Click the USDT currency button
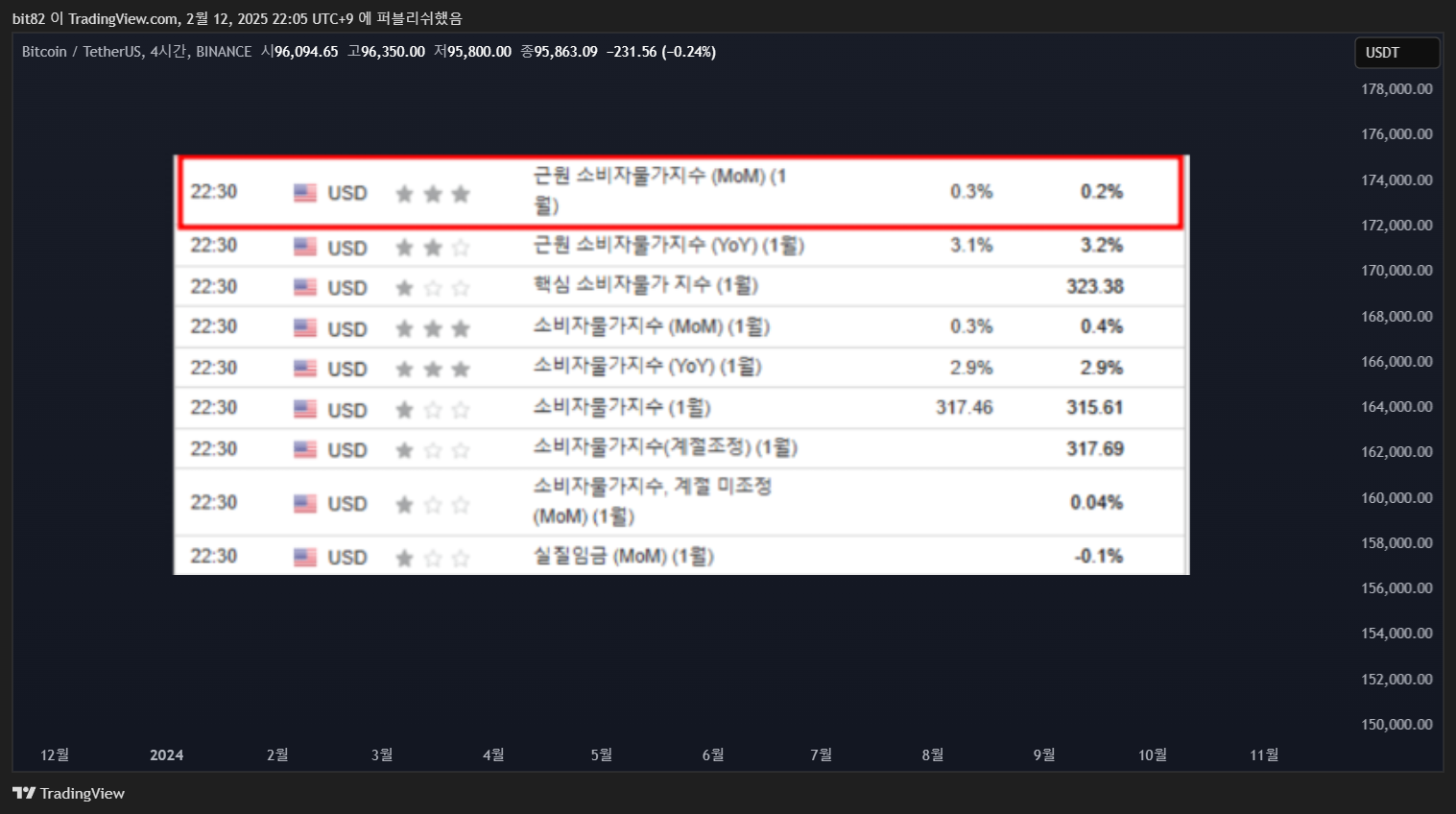This screenshot has height=814, width=1456. 1396,53
